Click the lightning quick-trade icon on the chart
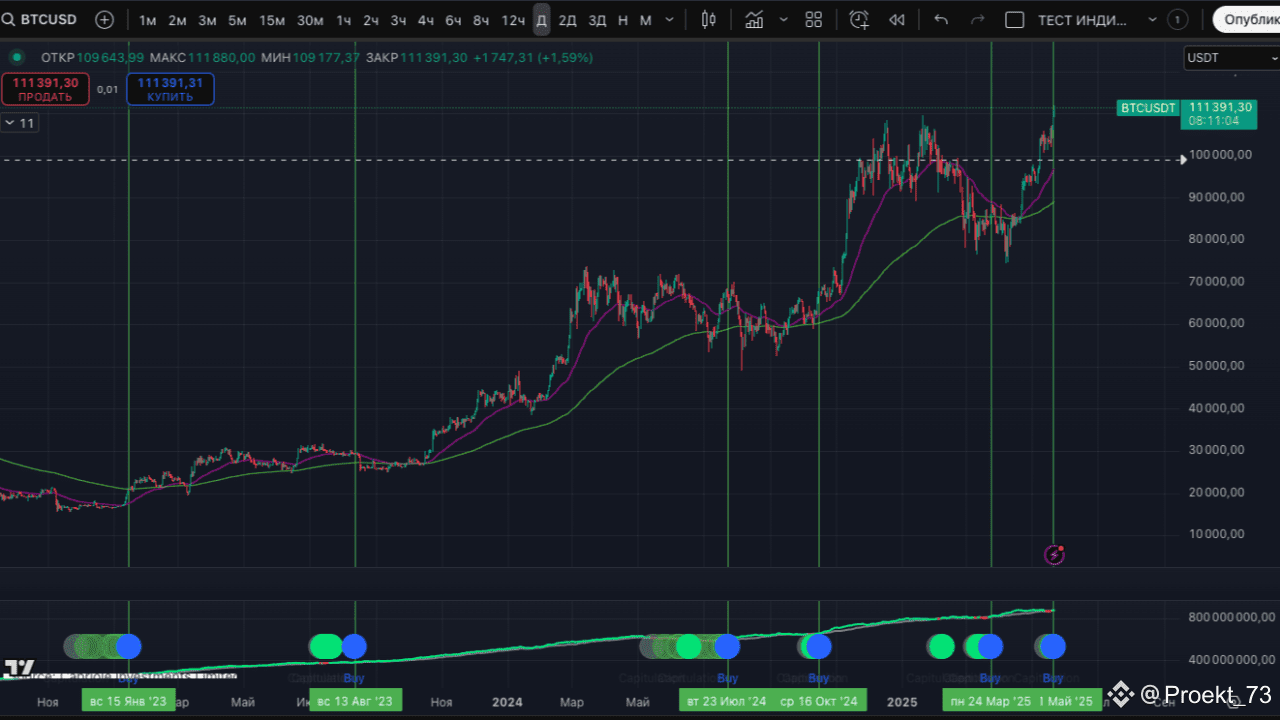This screenshot has width=1280, height=720. click(x=1054, y=554)
